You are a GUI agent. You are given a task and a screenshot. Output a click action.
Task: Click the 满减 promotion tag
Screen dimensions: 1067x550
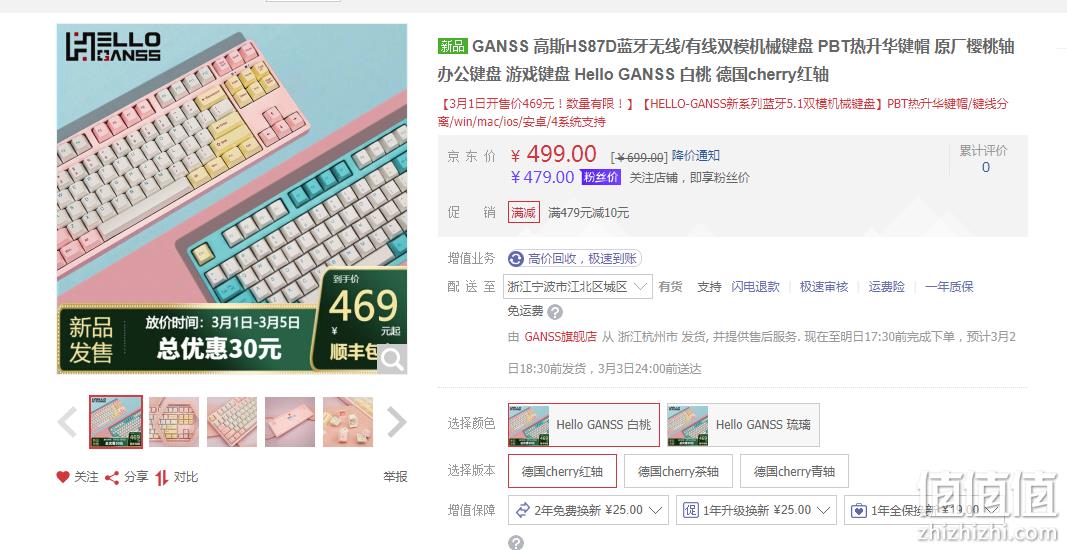523,212
